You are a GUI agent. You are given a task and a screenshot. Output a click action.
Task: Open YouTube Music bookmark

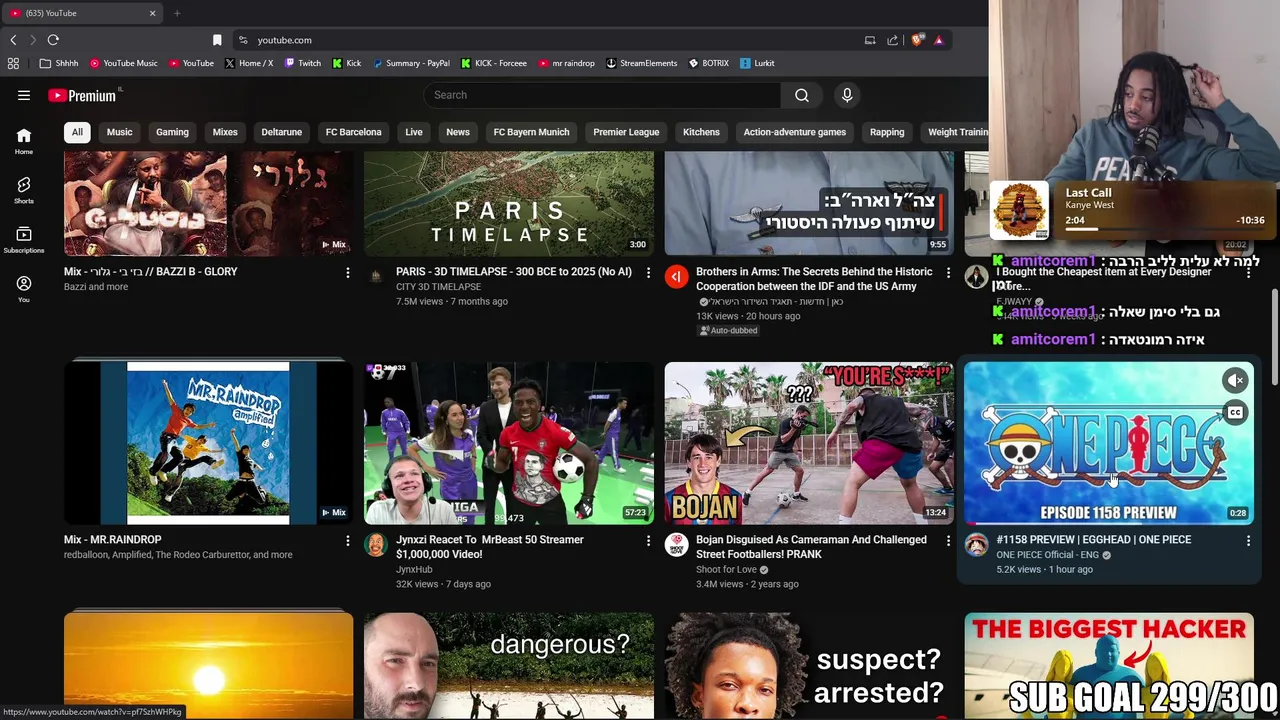tap(124, 63)
